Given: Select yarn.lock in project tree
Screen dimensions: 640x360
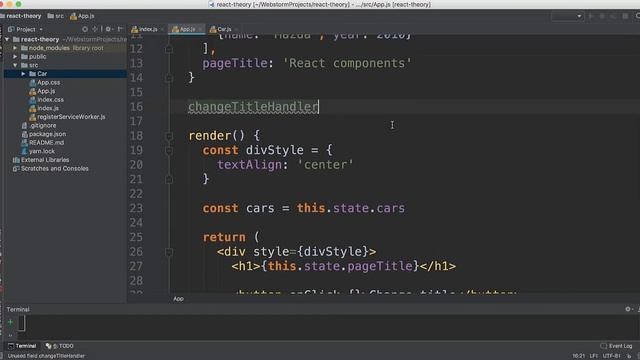Looking at the screenshot, I should click(42, 151).
